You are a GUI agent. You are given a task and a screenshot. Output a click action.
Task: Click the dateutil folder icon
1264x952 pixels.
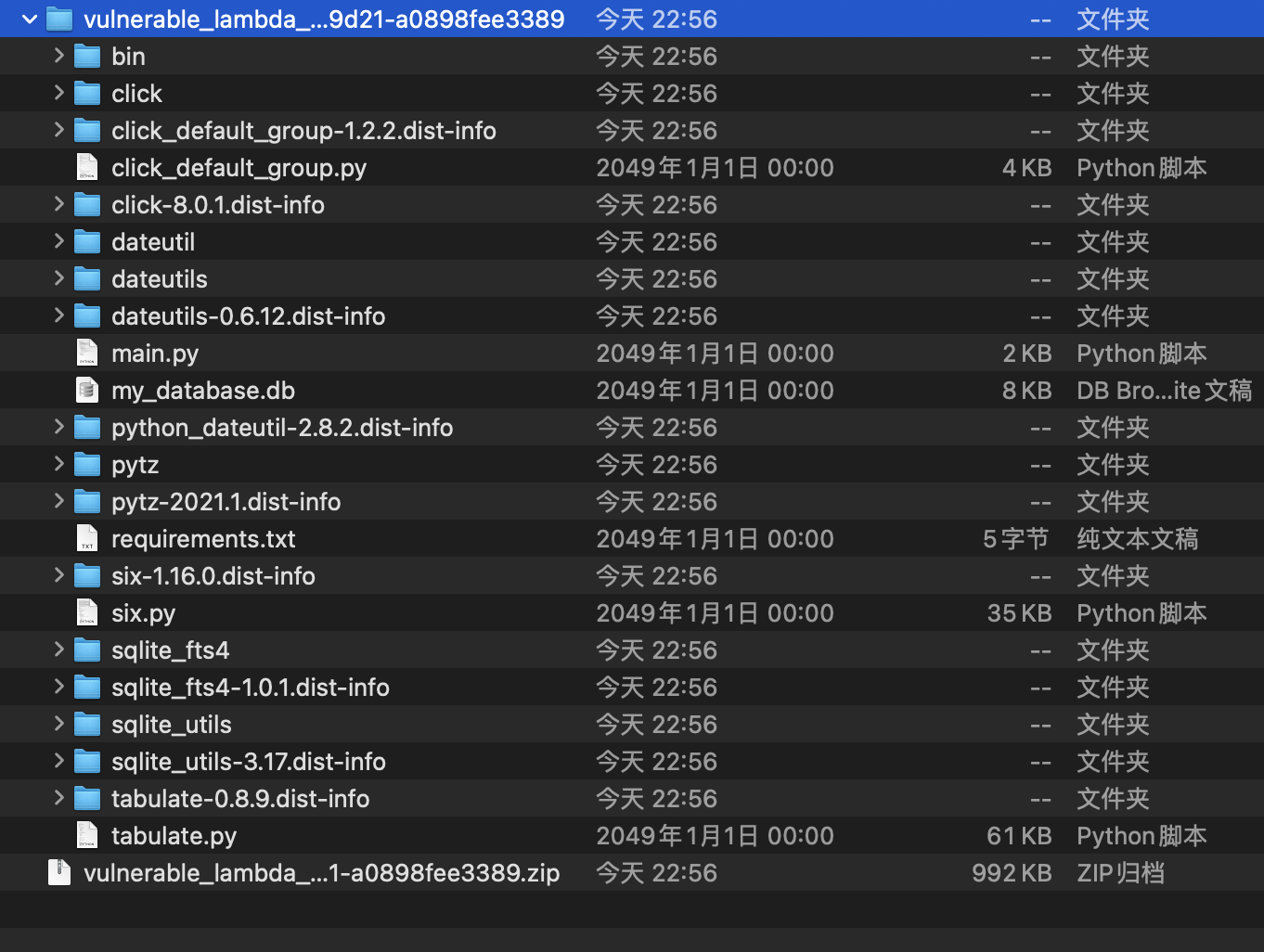[87, 242]
